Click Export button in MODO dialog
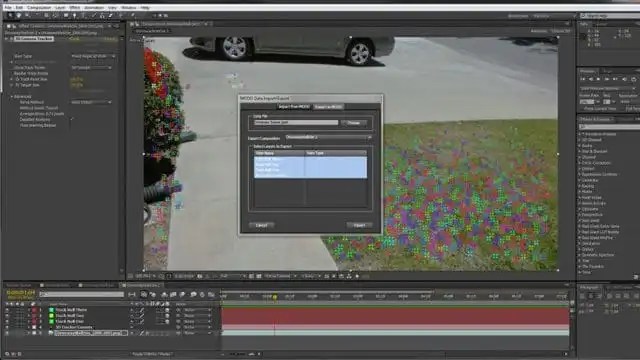The image size is (640, 360). 359,225
